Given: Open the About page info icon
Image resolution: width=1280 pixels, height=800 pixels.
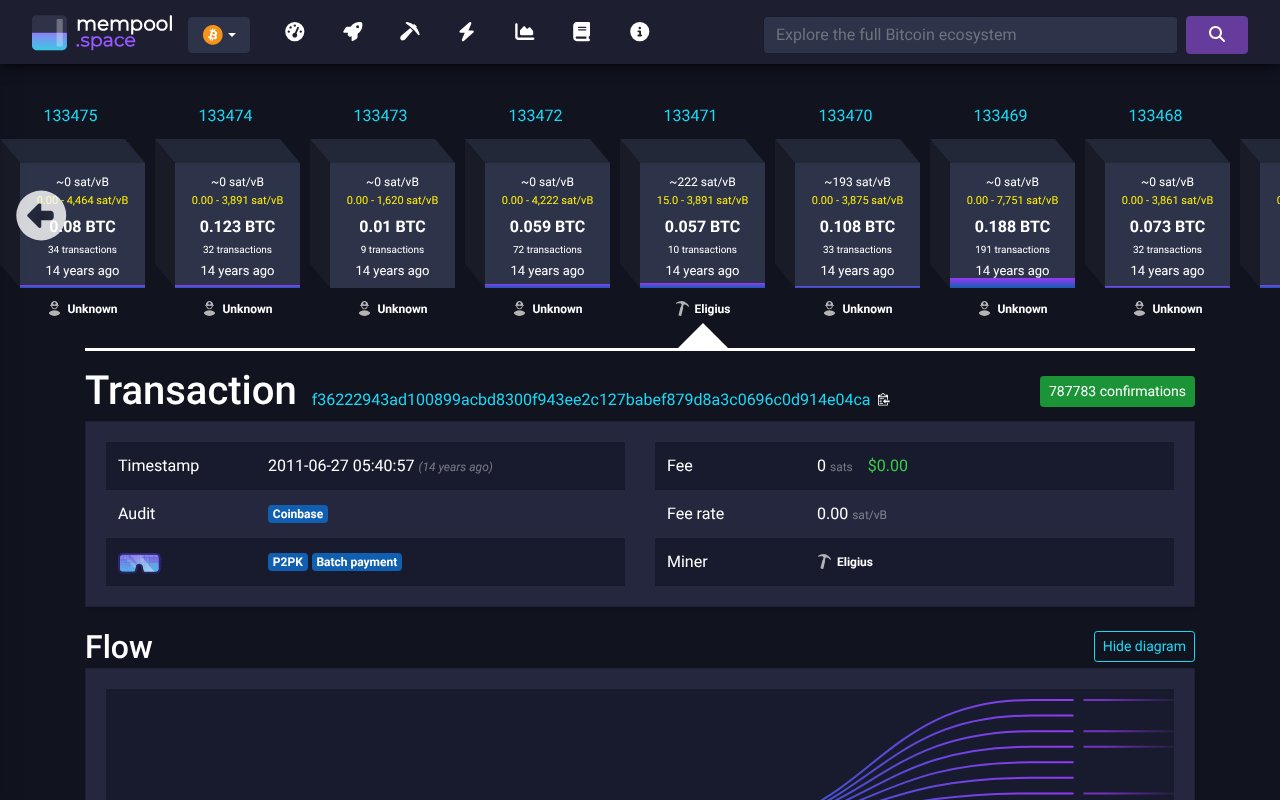Looking at the screenshot, I should click(639, 31).
